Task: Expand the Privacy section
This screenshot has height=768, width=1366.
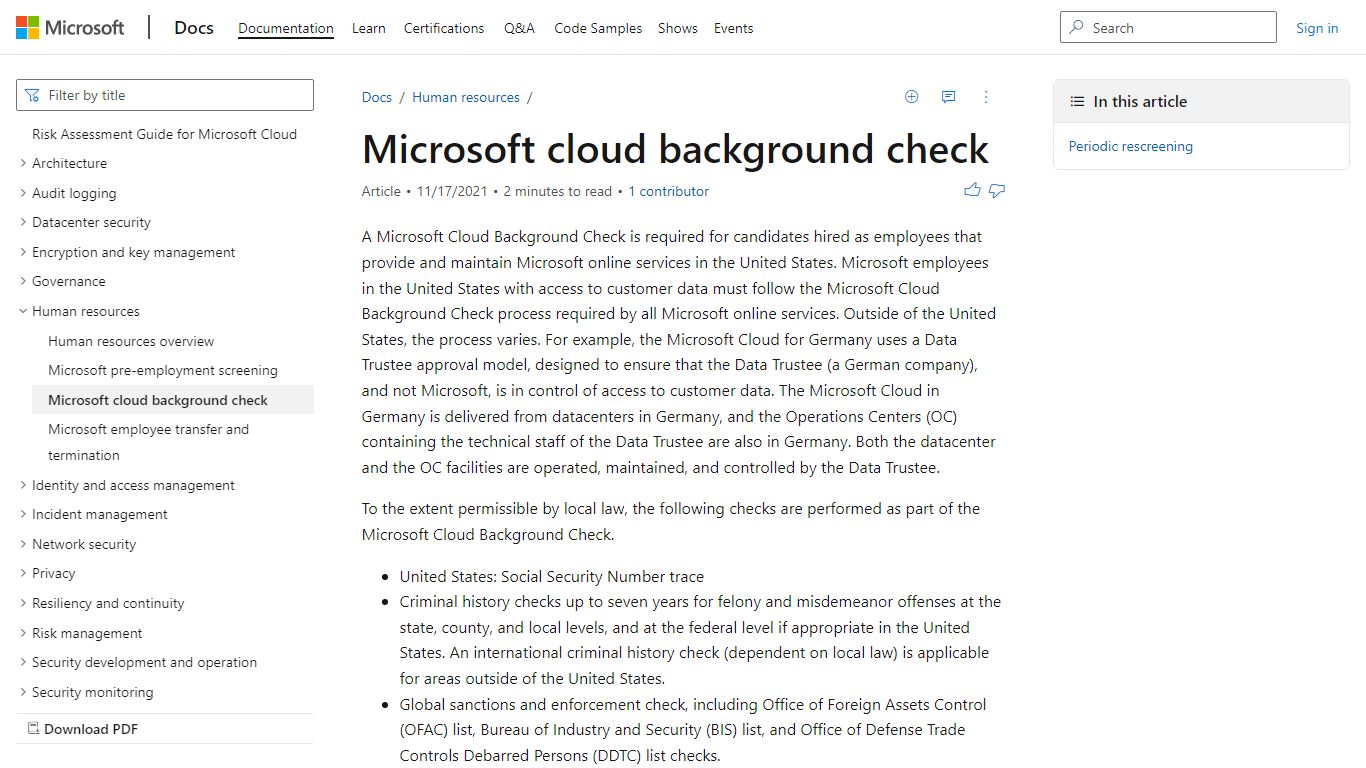Action: pyautogui.click(x=23, y=573)
